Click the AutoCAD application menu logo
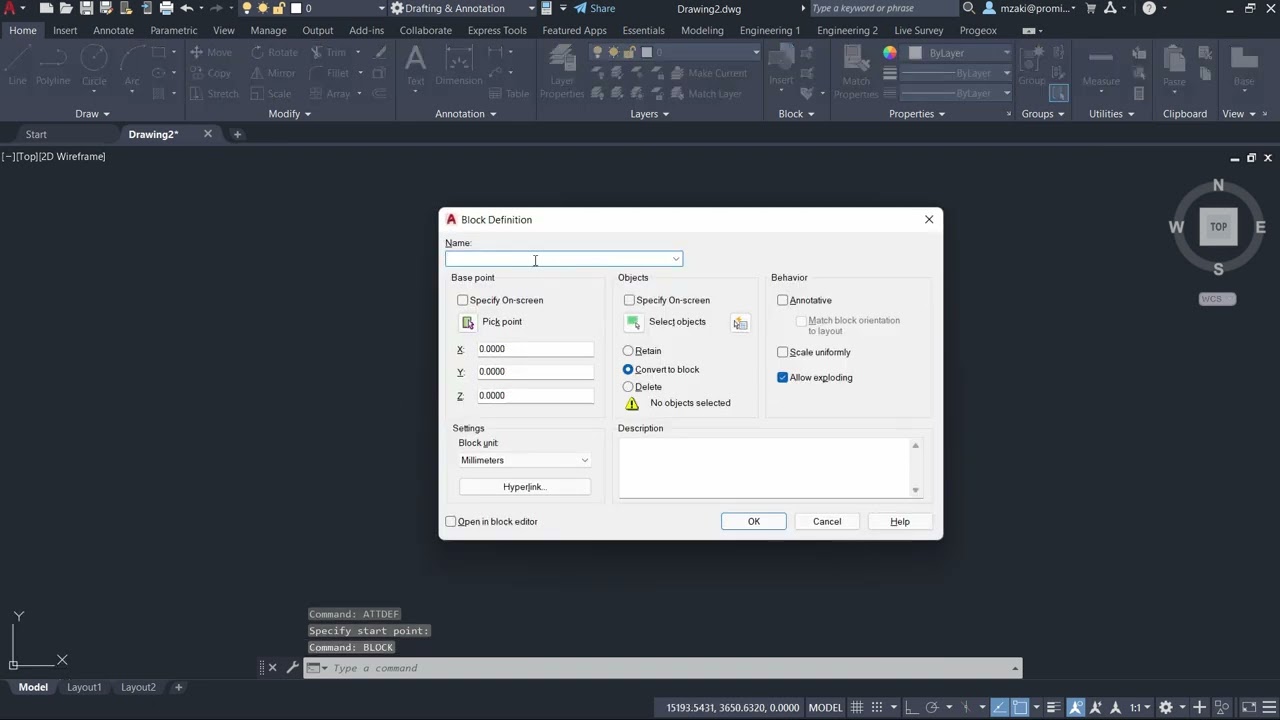This screenshot has height=720, width=1280. tap(9, 8)
